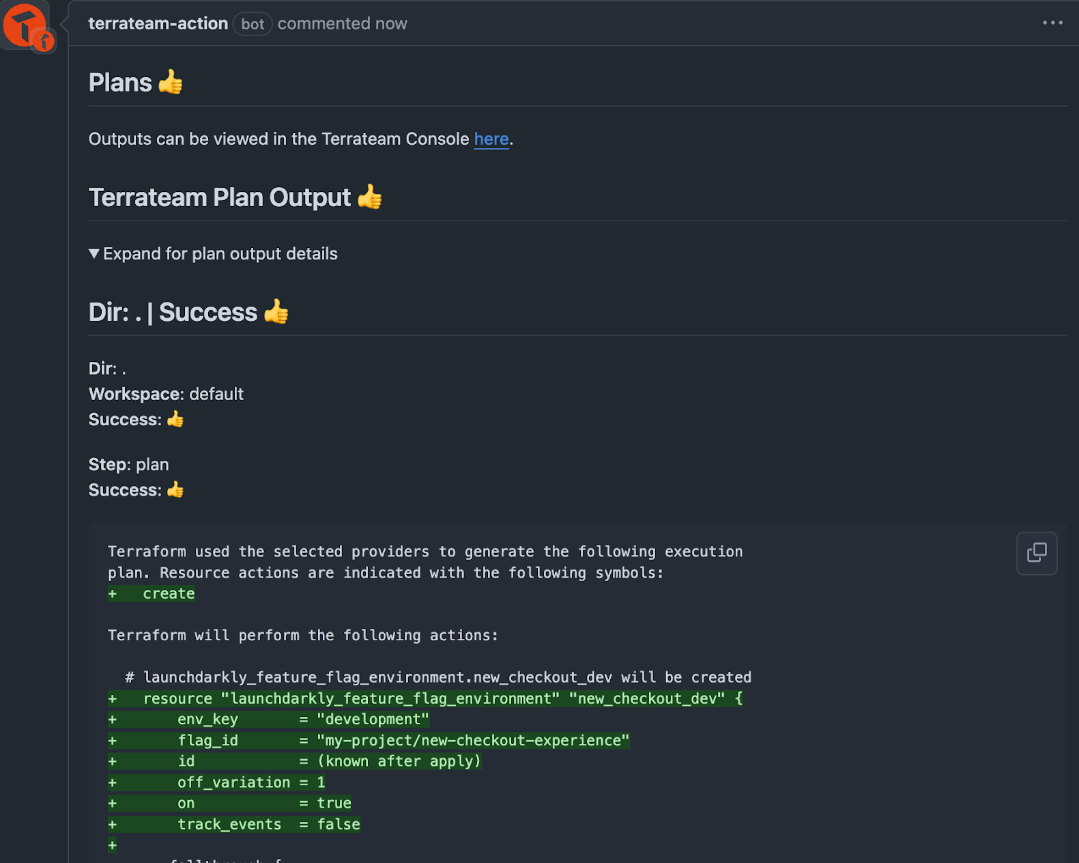The image size is (1079, 863).
Task: Click the resource launchdarkly_feature_flag_environment code line
Action: pos(425,699)
